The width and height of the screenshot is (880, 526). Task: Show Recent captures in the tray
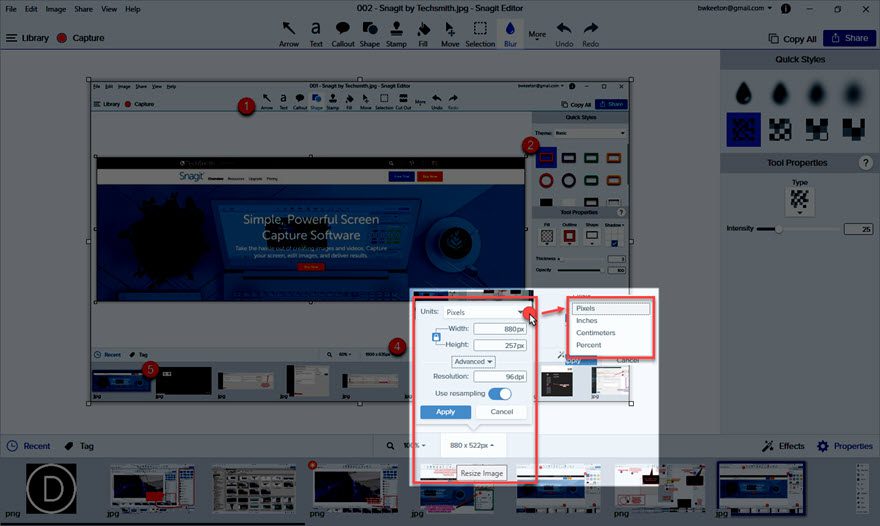click(x=29, y=446)
